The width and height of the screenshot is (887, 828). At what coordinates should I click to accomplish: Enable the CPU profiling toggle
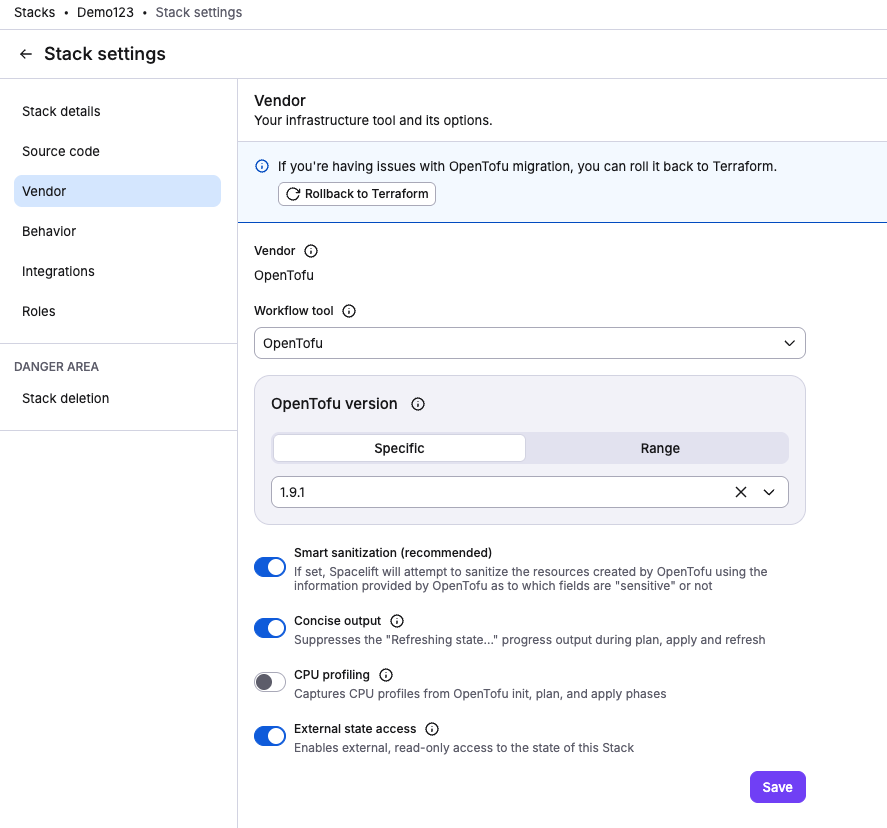270,682
